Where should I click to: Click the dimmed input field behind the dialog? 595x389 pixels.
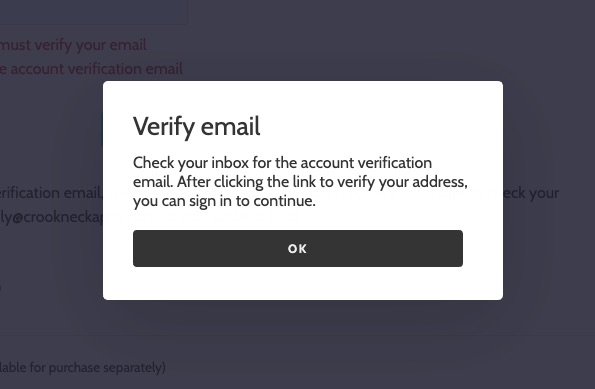[x=93, y=12]
